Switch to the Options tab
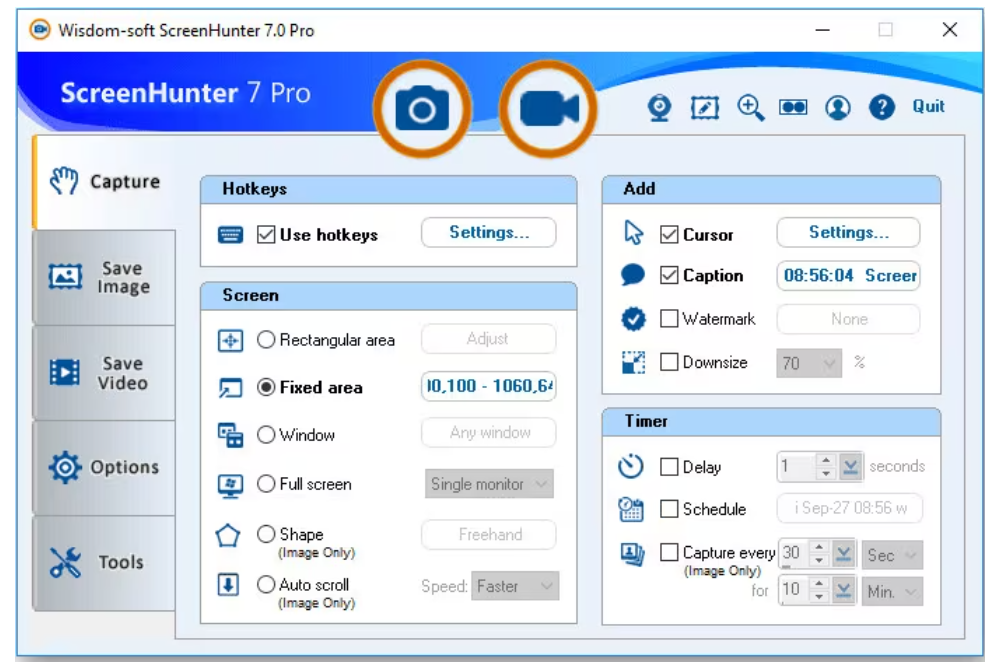The width and height of the screenshot is (1002, 669). (x=104, y=468)
